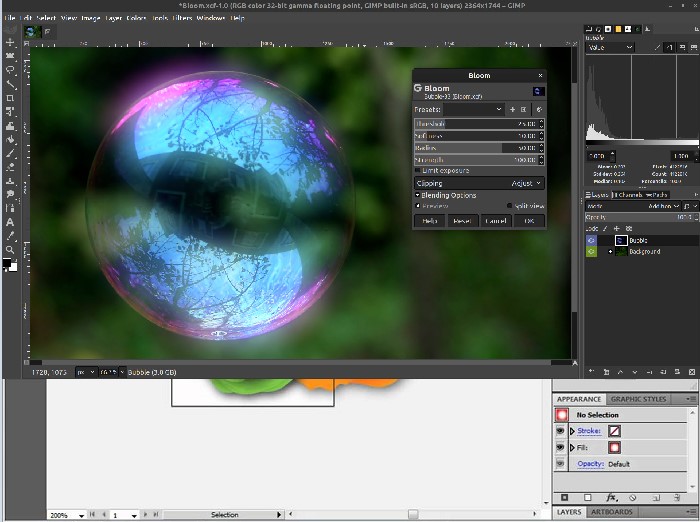The width and height of the screenshot is (700, 522).
Task: Switch histogram to linear scale icon
Action: coord(658,47)
